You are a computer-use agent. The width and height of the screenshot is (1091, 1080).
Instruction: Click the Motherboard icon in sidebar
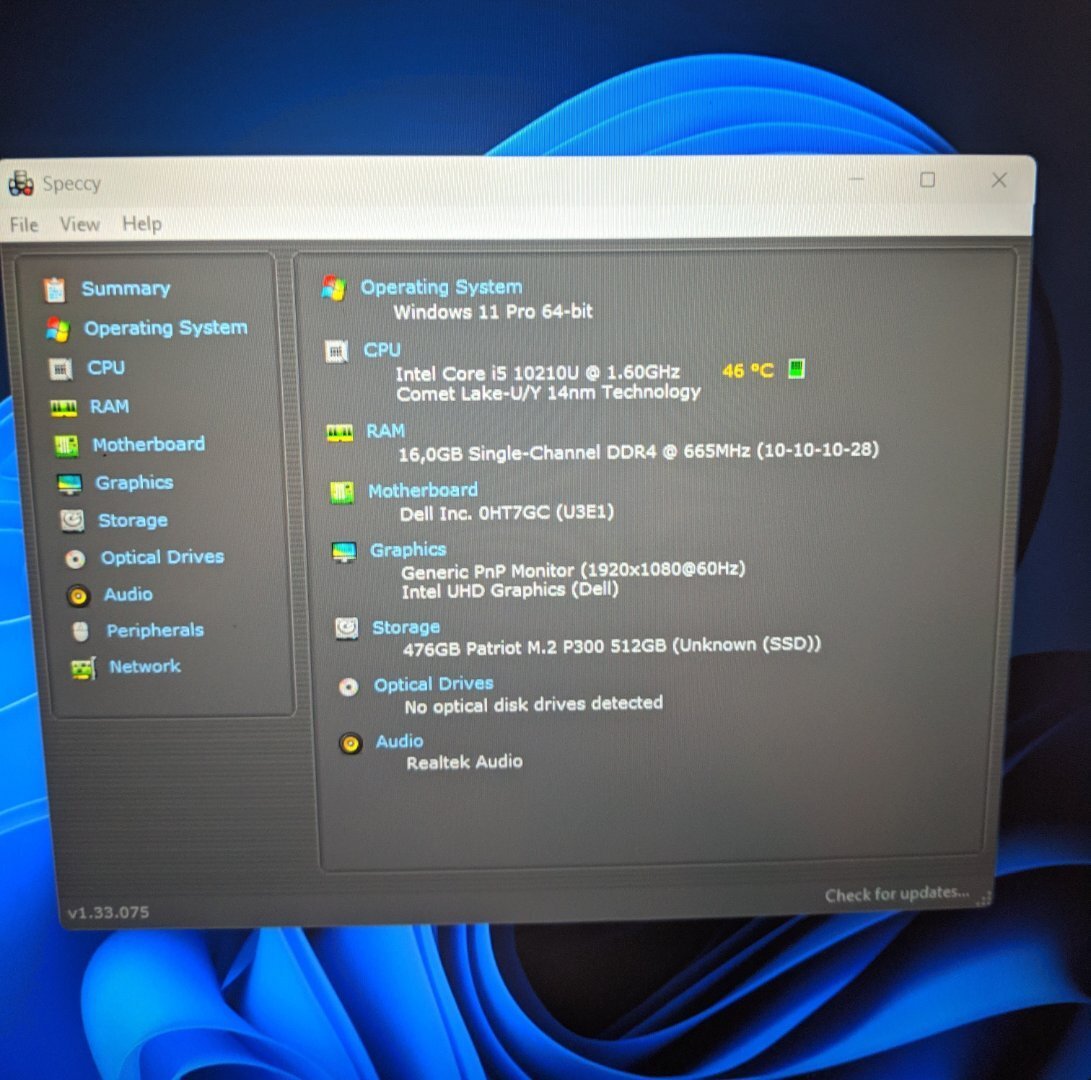point(67,445)
